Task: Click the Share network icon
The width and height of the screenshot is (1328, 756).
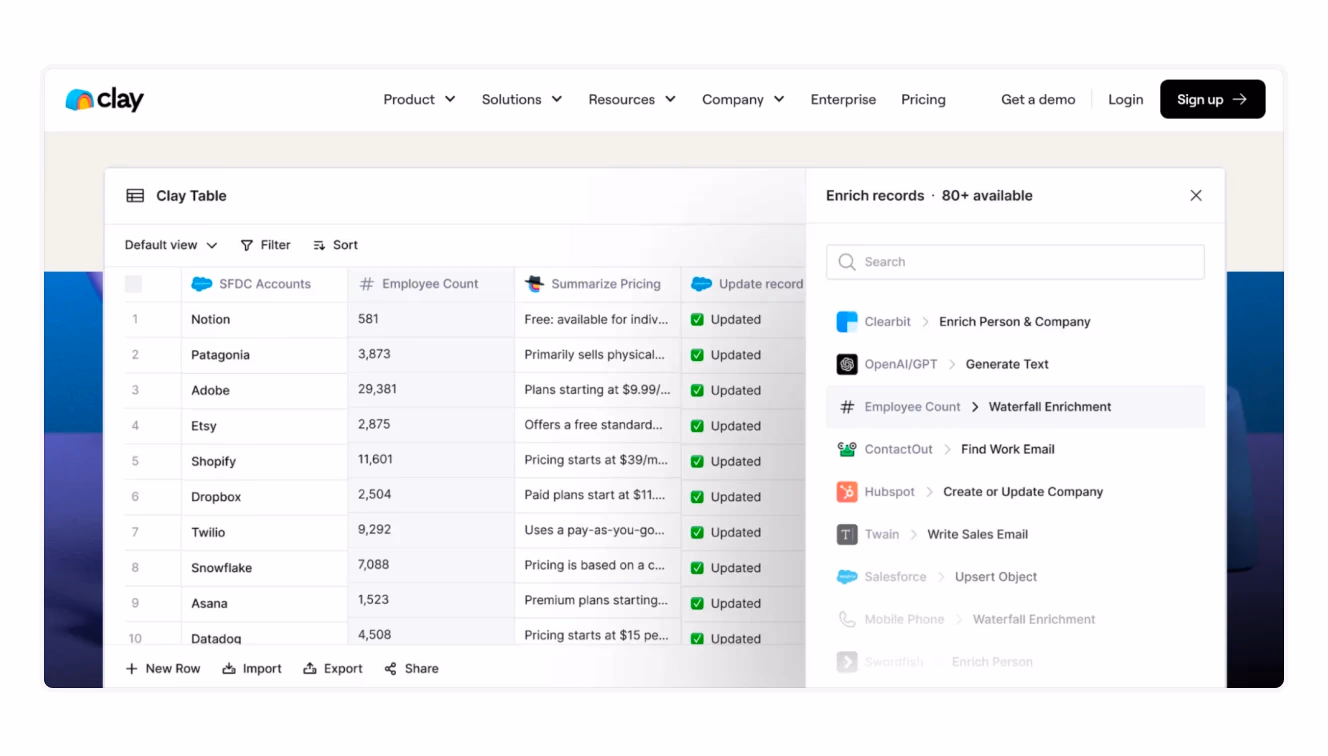Action: coord(391,669)
